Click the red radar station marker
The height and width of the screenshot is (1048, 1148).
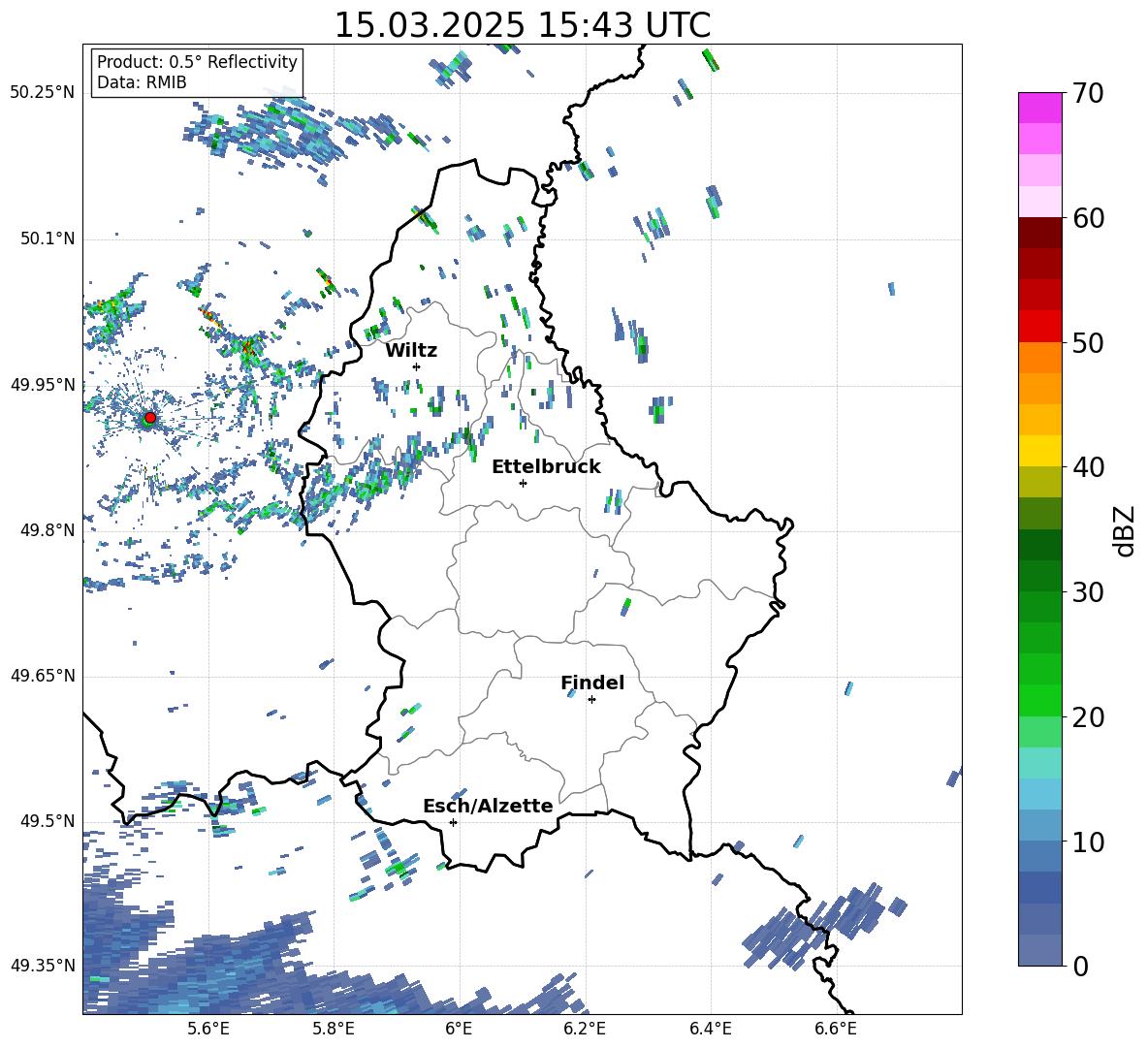[150, 418]
